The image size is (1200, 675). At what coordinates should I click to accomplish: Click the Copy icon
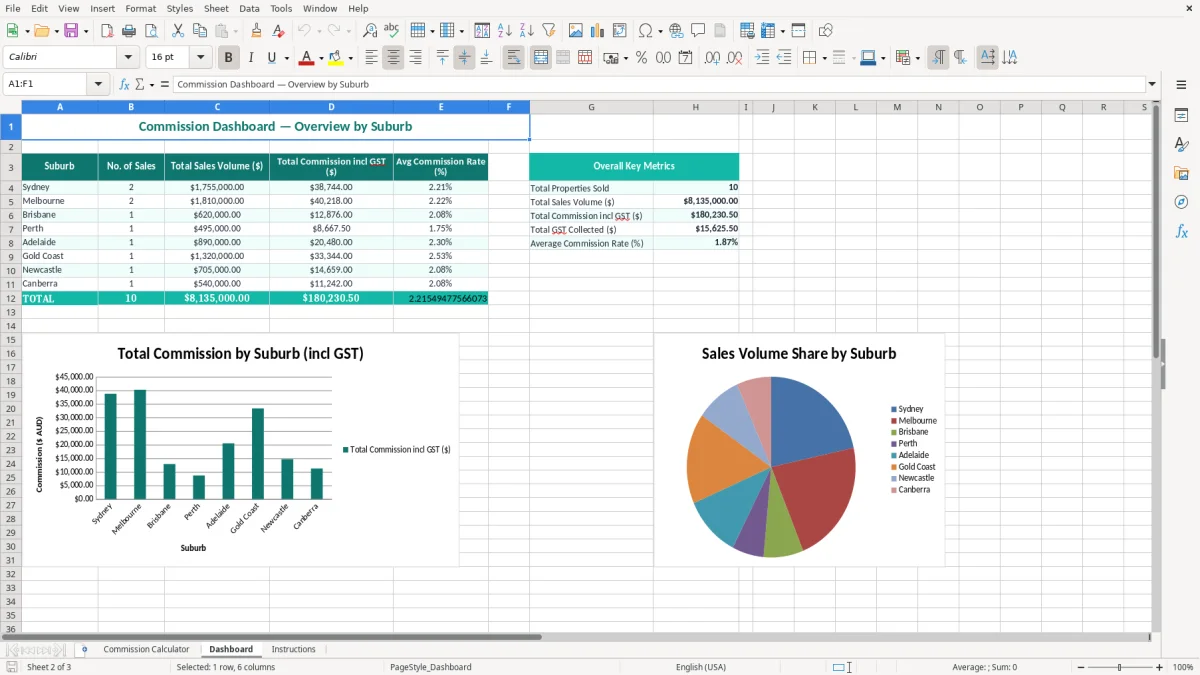coord(200,31)
